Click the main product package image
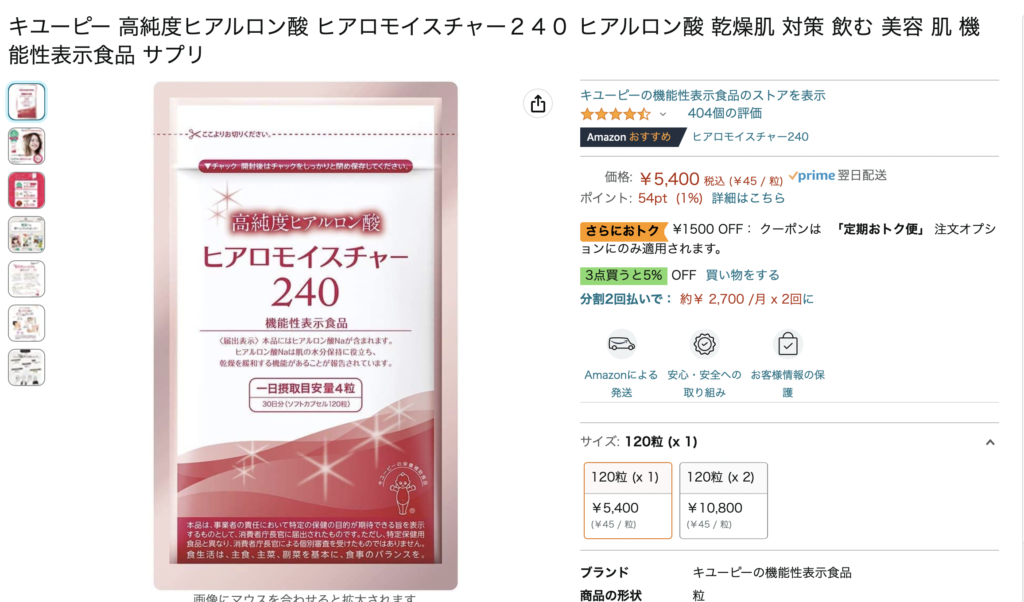The height and width of the screenshot is (602, 1024). click(306, 336)
